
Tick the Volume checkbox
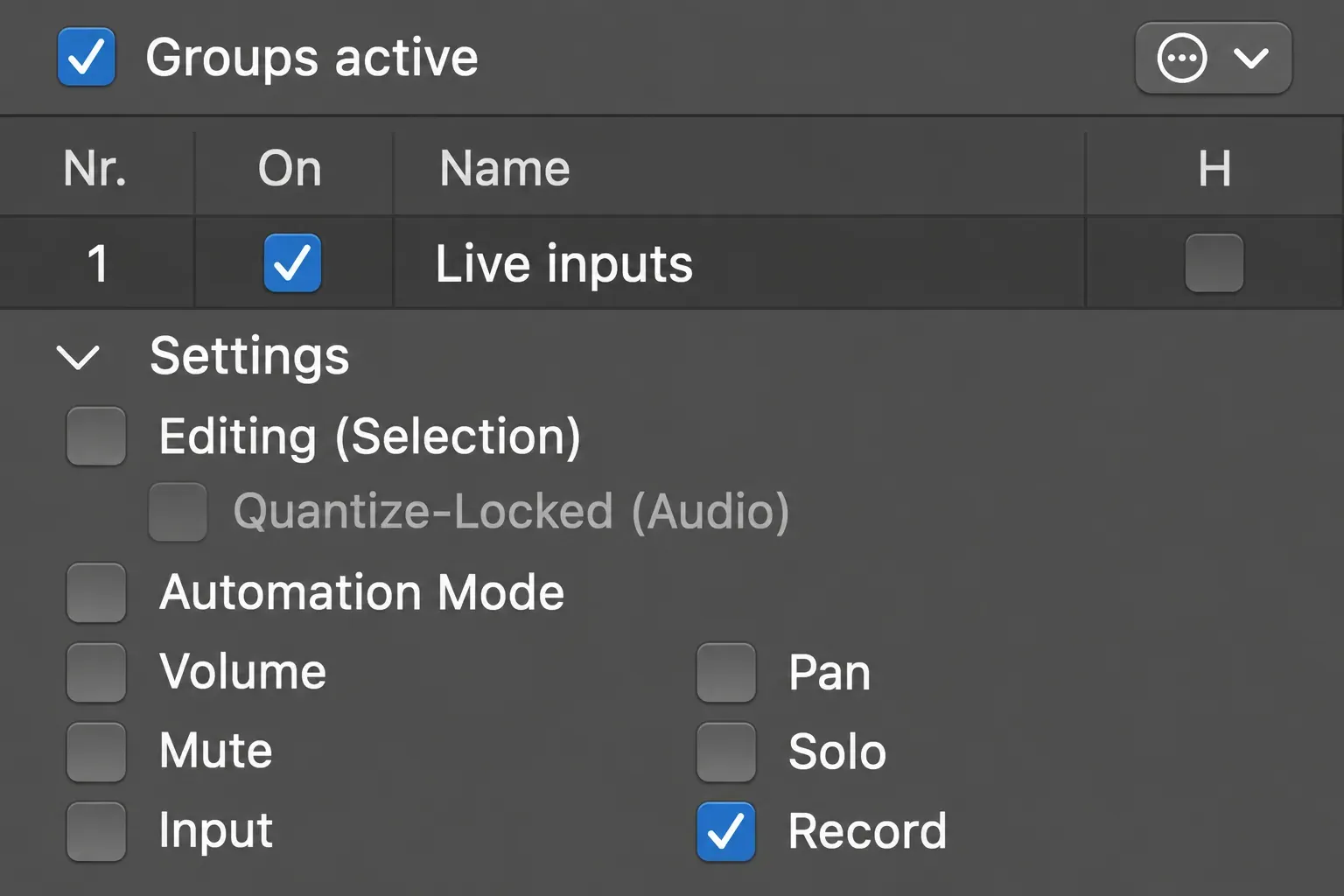96,672
